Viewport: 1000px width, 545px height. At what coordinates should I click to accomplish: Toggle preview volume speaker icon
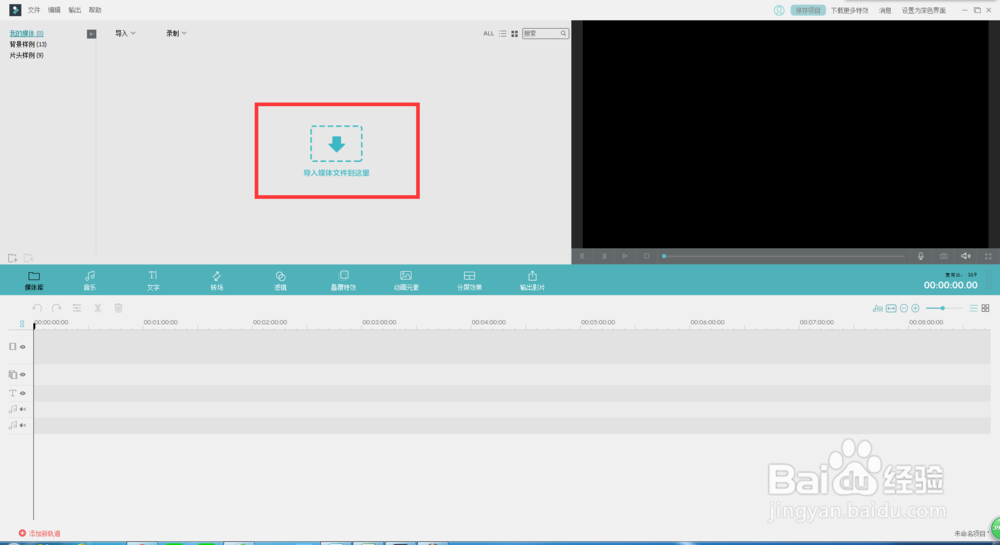click(966, 256)
